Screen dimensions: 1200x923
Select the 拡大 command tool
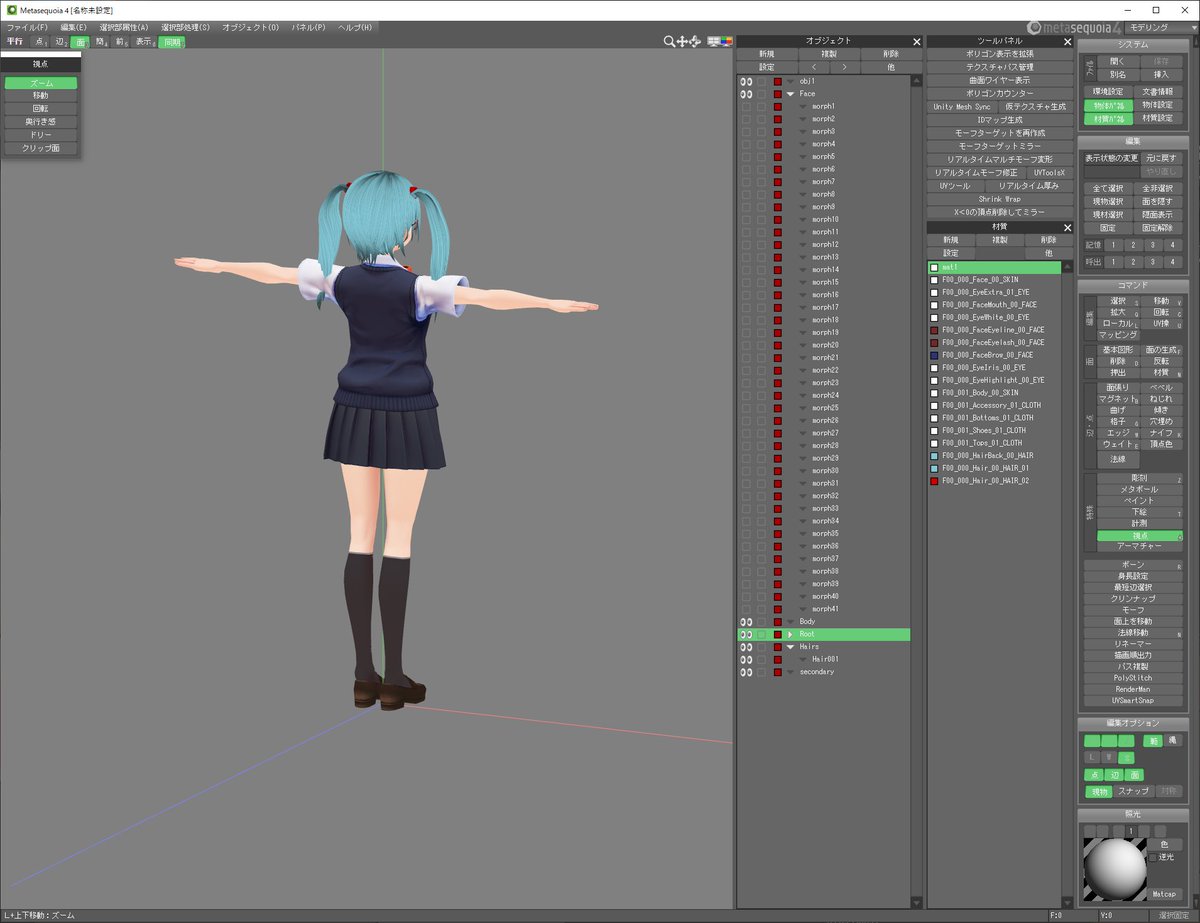click(1118, 312)
